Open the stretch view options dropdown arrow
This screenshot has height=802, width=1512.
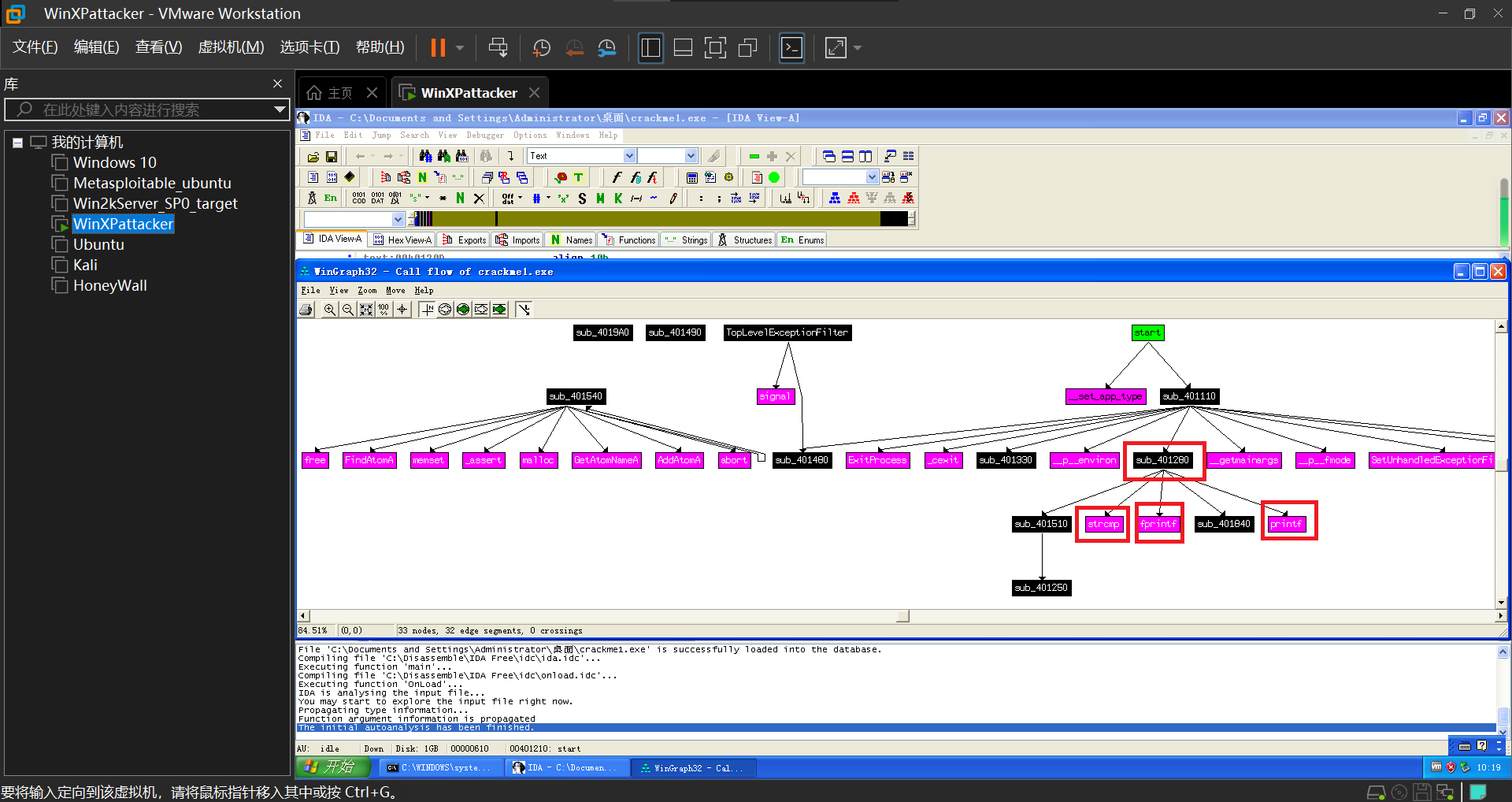pyautogui.click(x=858, y=48)
